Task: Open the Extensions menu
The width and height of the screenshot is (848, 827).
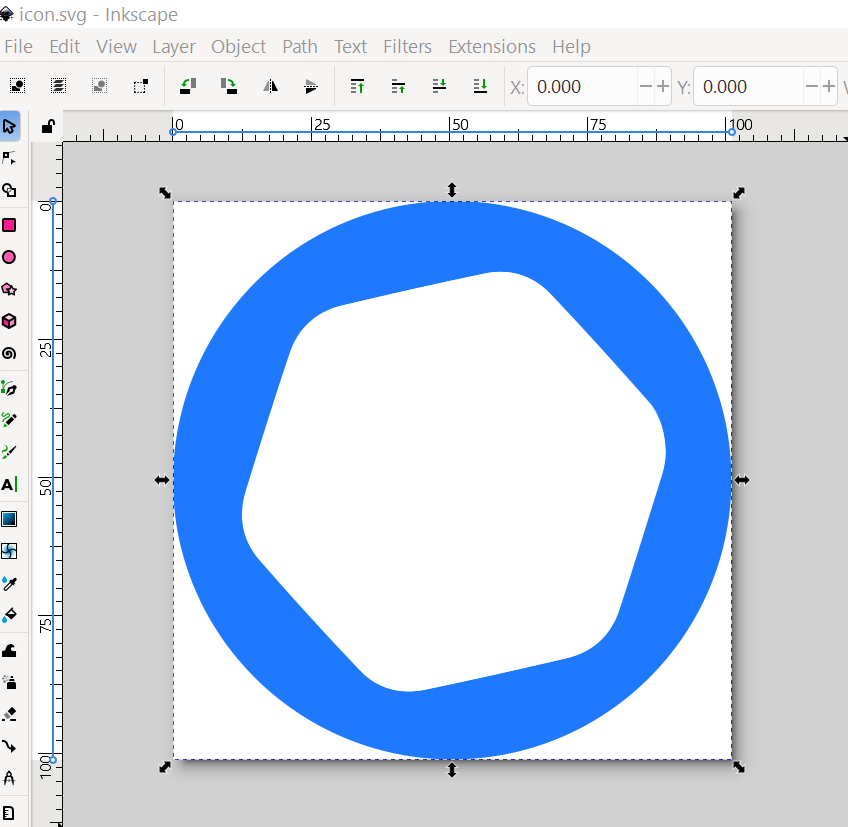Action: pos(491,46)
